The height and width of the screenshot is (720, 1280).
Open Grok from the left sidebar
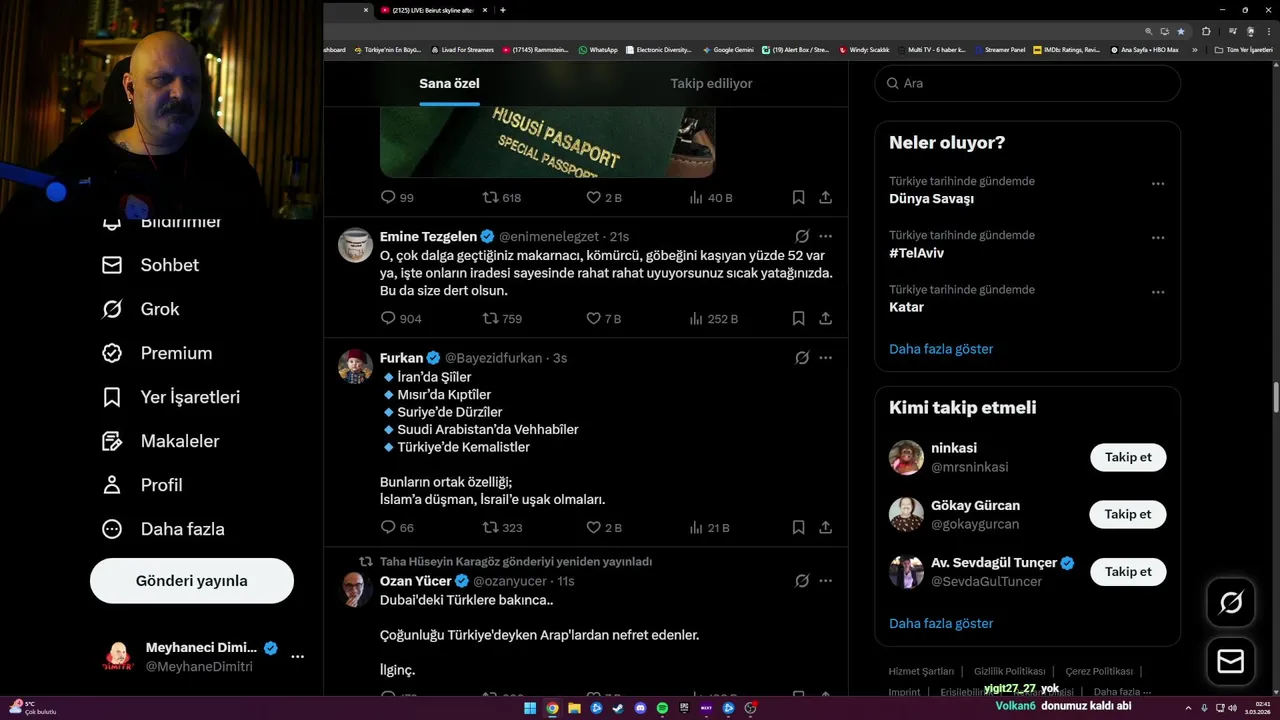pyautogui.click(x=141, y=309)
